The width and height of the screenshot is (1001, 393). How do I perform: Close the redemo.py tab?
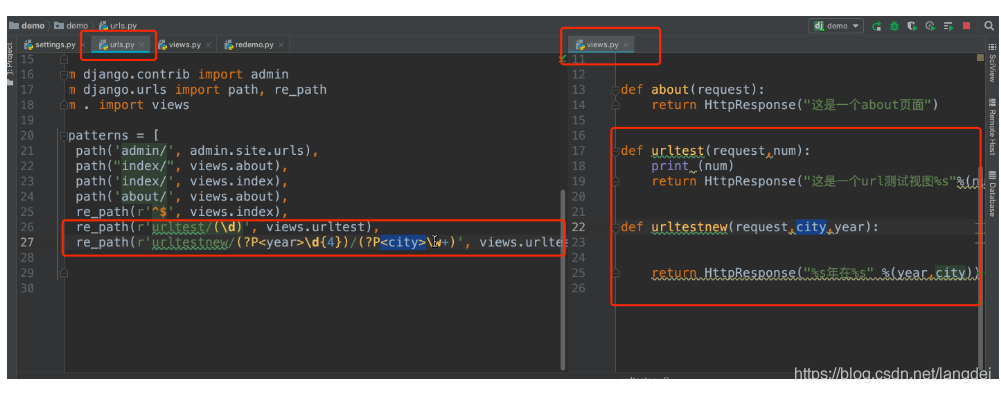click(281, 45)
